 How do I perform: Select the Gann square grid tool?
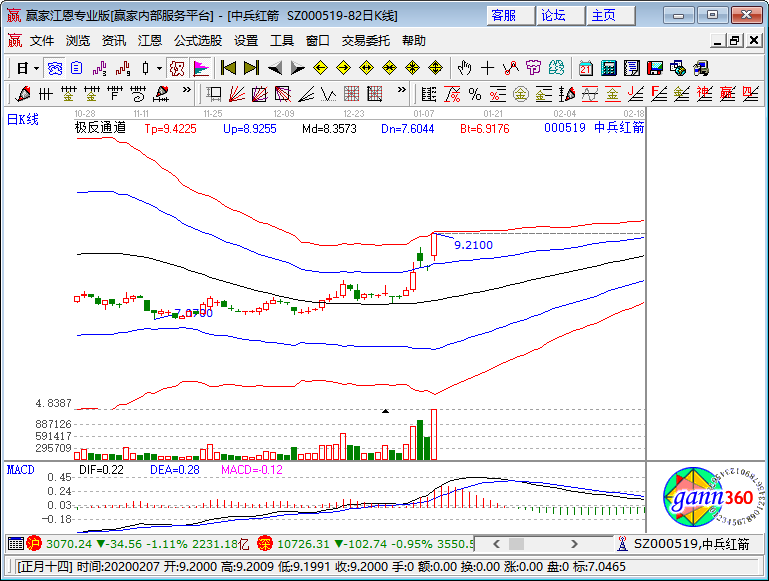351,94
